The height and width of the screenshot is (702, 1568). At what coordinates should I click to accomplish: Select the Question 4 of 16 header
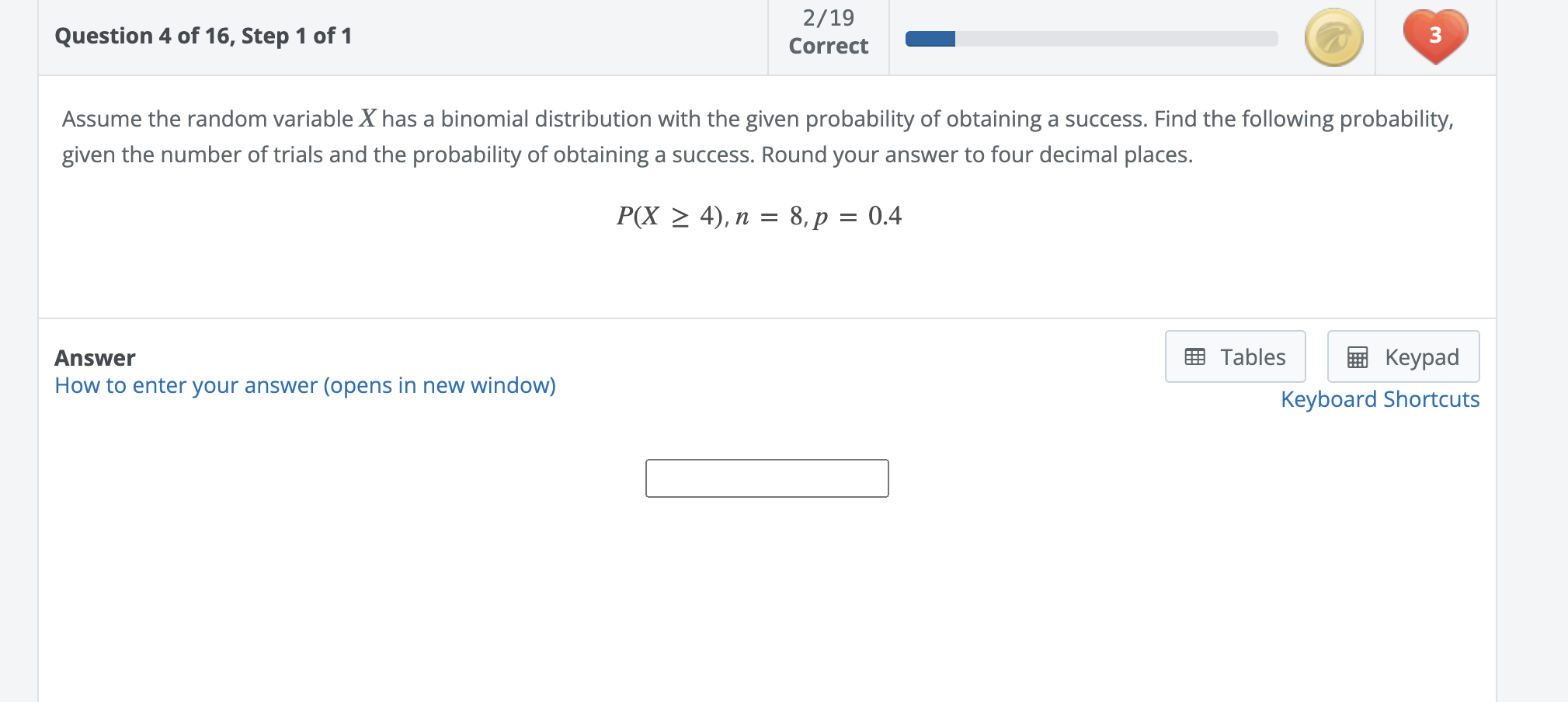[x=203, y=36]
